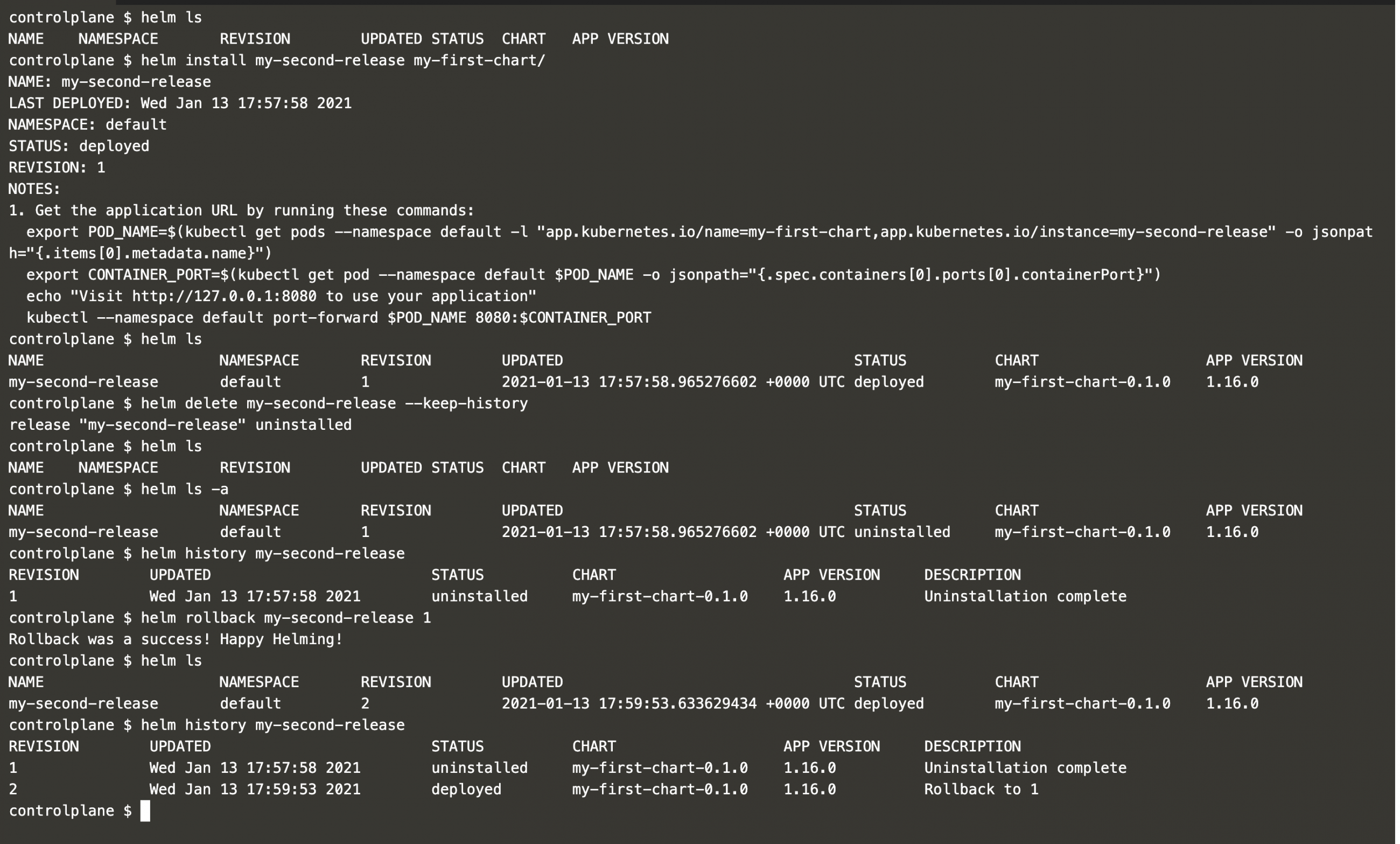
Task: Click the 'Rollback to 1' description text
Action: click(981, 790)
